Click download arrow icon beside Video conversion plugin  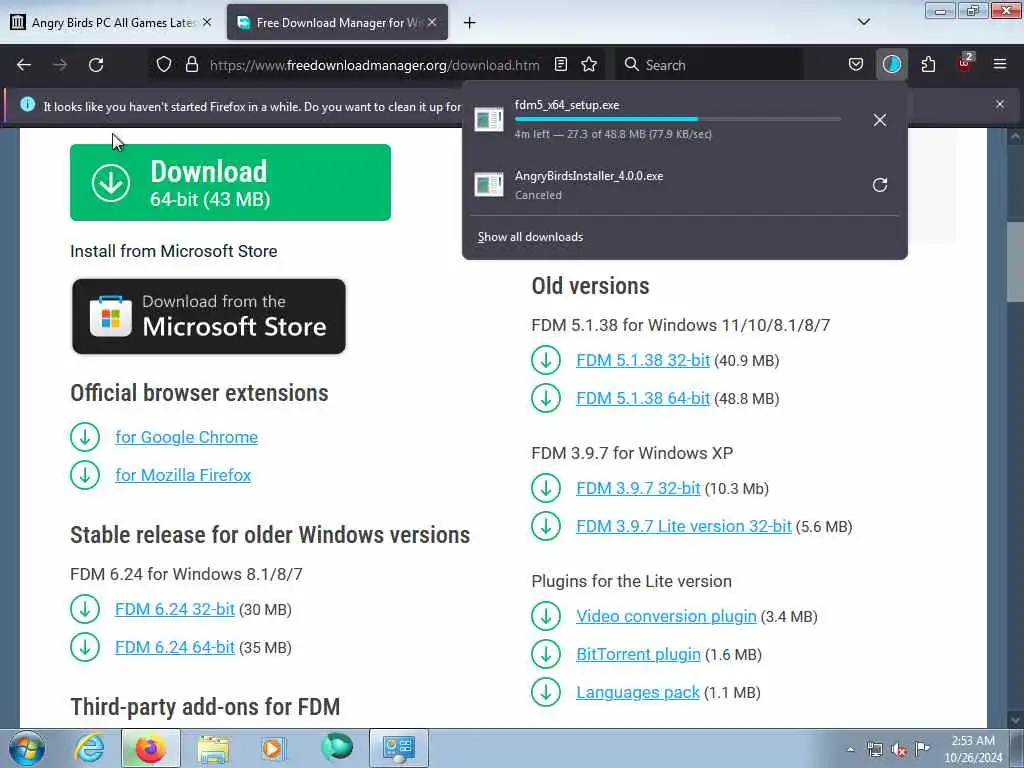coord(546,616)
